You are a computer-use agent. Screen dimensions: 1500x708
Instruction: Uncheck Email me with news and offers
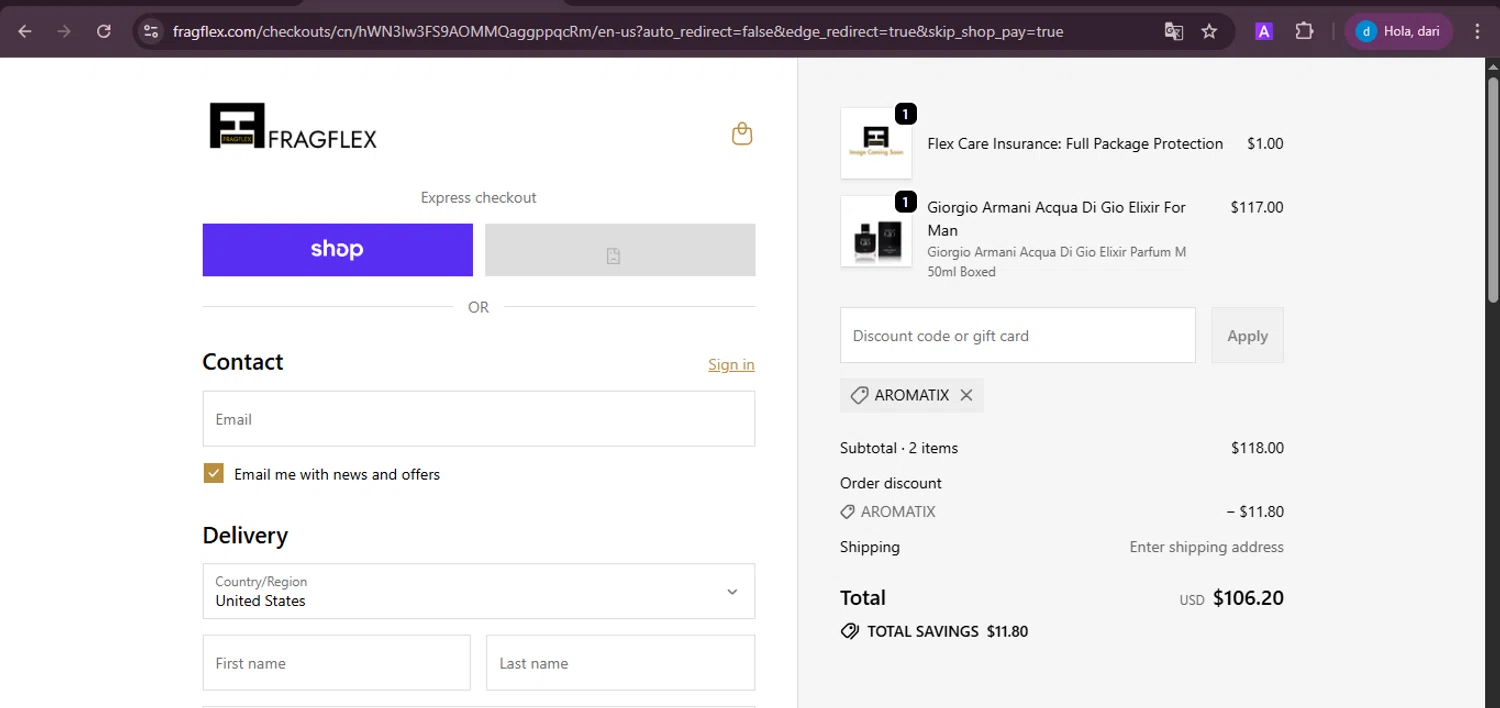213,473
